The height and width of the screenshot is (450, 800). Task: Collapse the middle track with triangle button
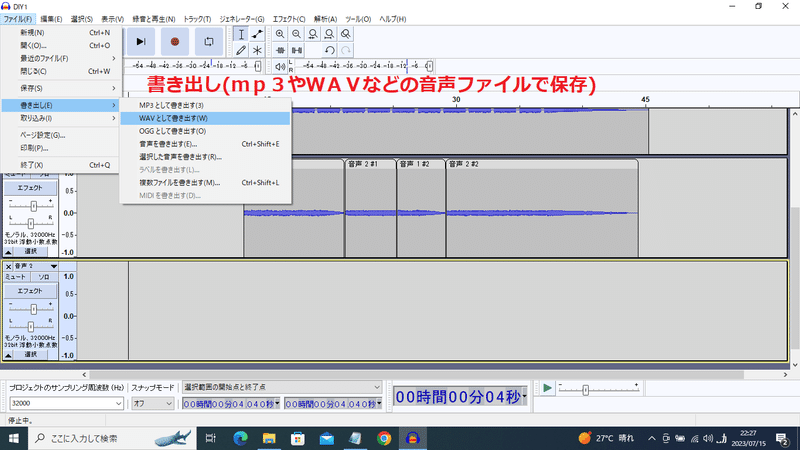point(8,252)
